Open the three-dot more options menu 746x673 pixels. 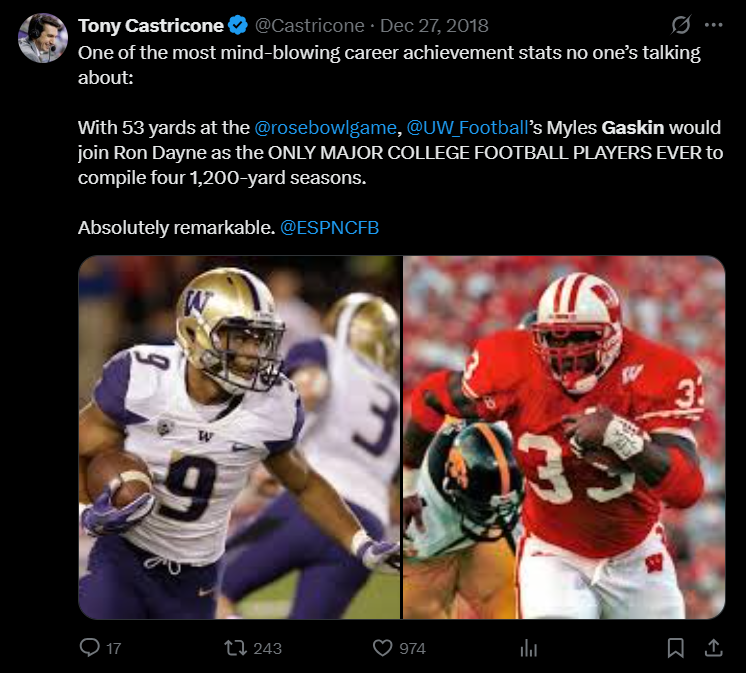click(713, 24)
